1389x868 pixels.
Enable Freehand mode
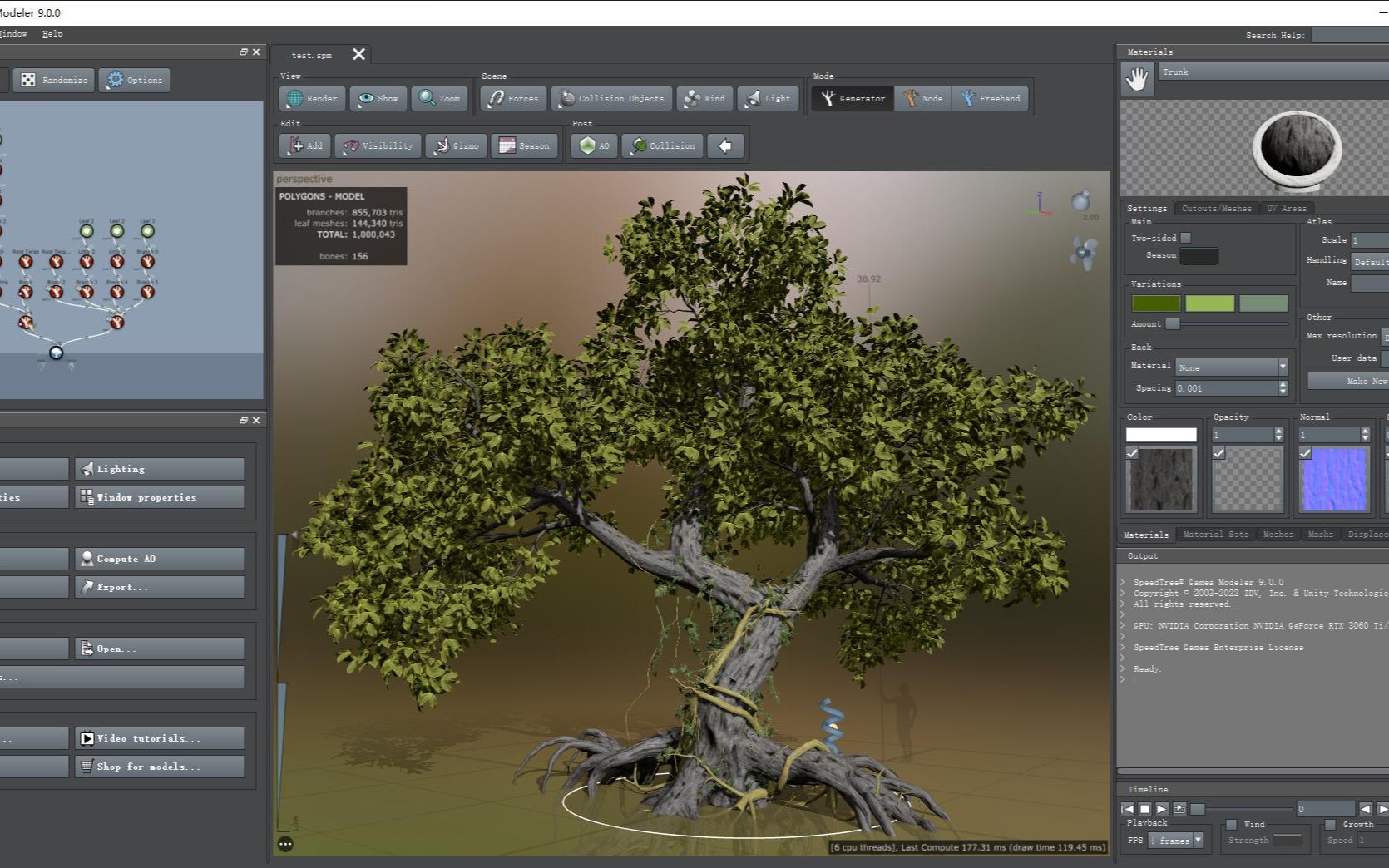pyautogui.click(x=991, y=98)
